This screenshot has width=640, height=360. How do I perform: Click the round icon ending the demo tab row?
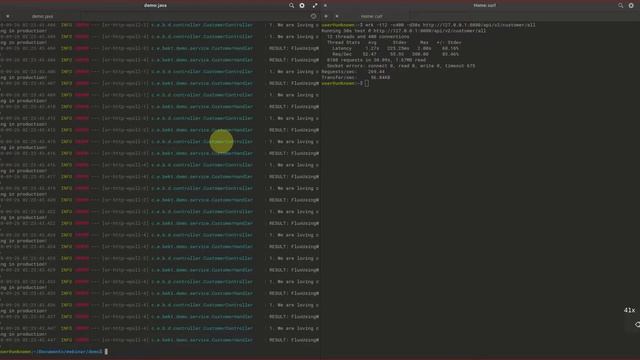[x=313, y=16]
